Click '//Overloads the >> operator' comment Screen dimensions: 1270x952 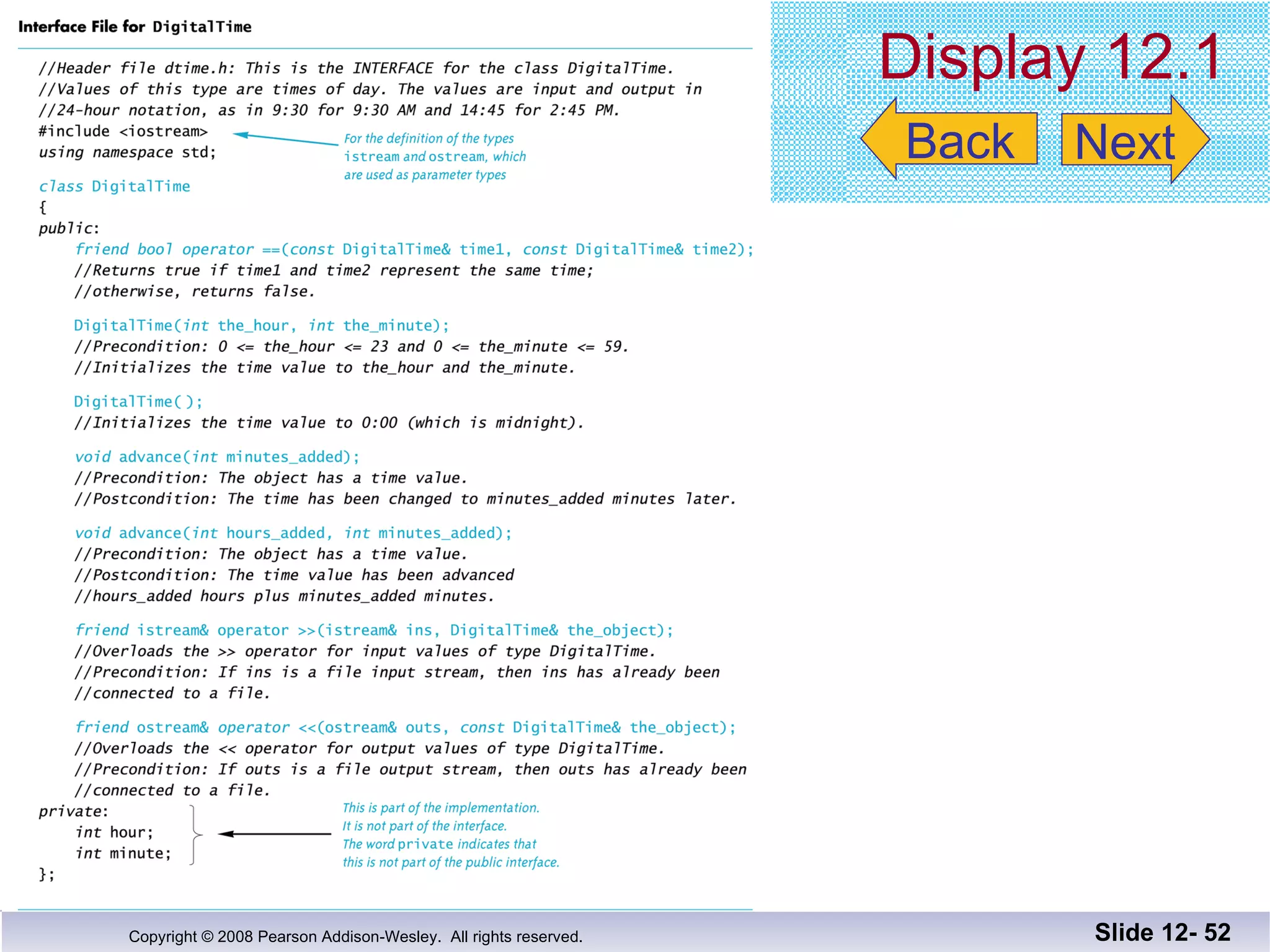[x=365, y=651]
